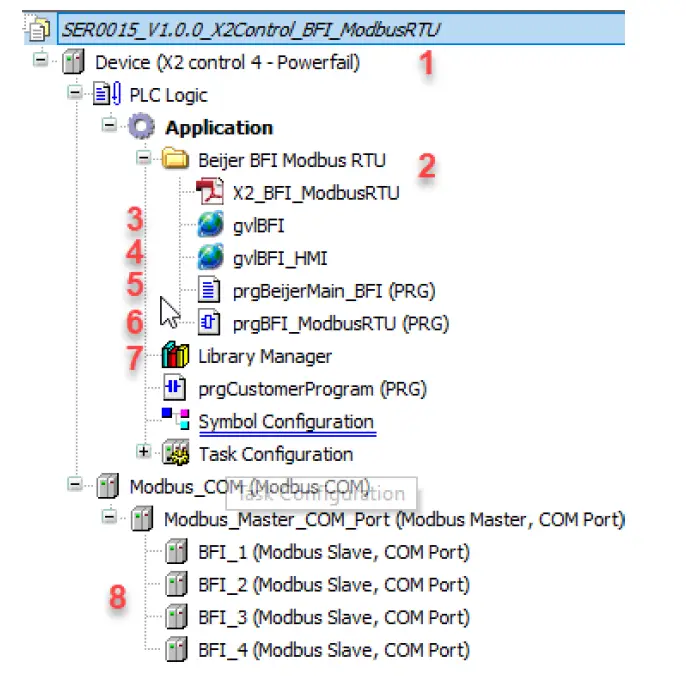
Task: Select BFI_3 (Modbus Slave, COM Port)
Action: click(334, 617)
